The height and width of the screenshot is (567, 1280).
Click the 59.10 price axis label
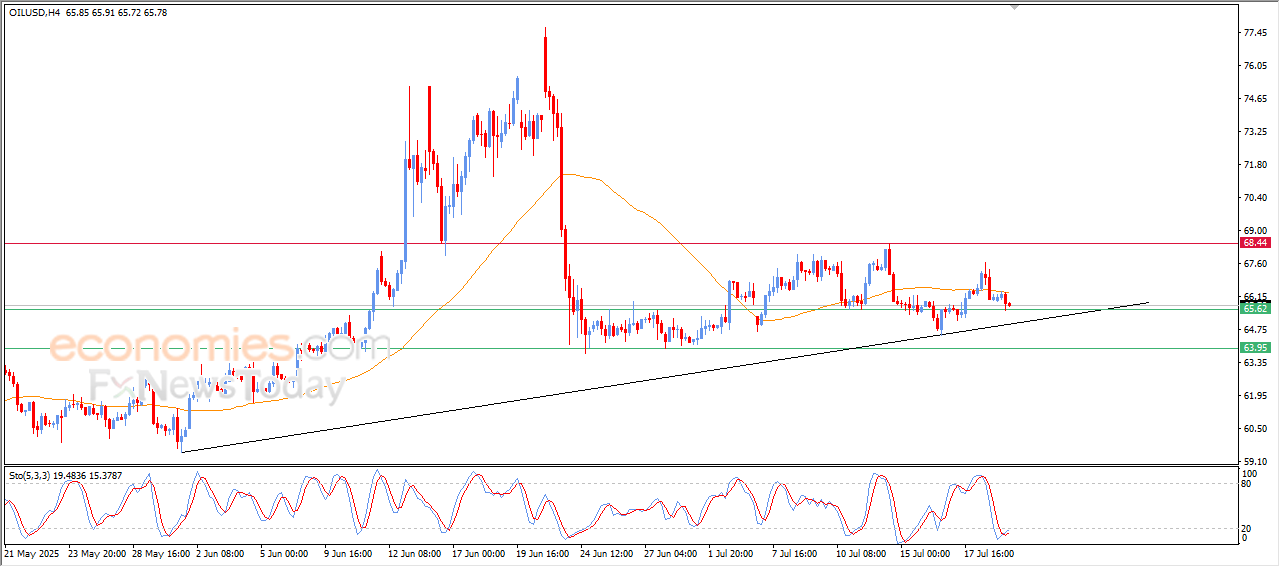[1256, 462]
